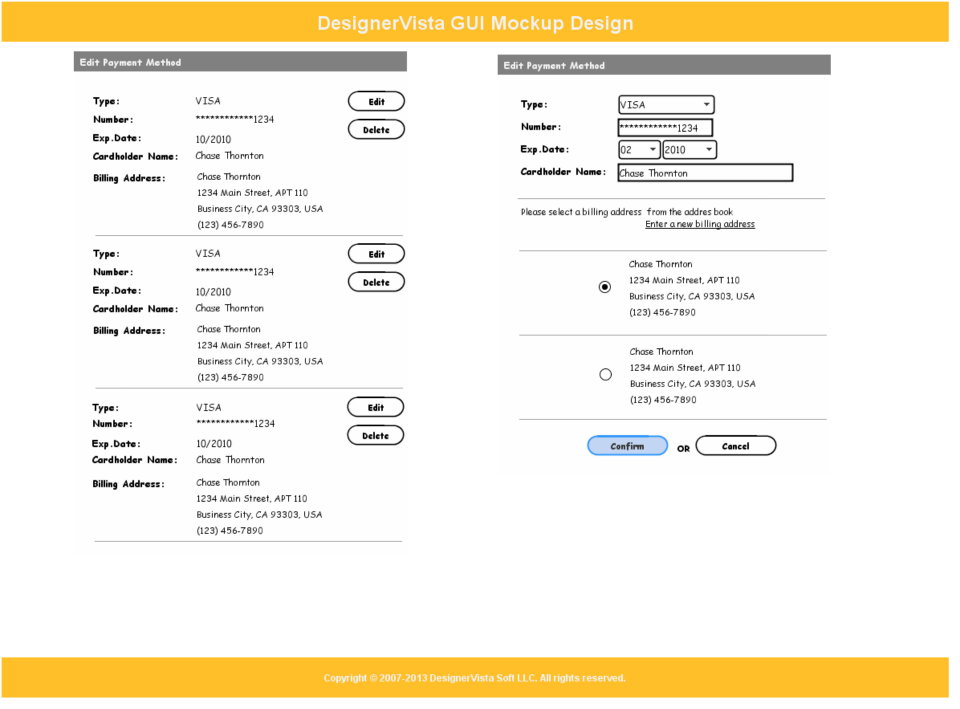This screenshot has height=709, width=960.
Task: Delete the third payment method
Action: [x=375, y=436]
